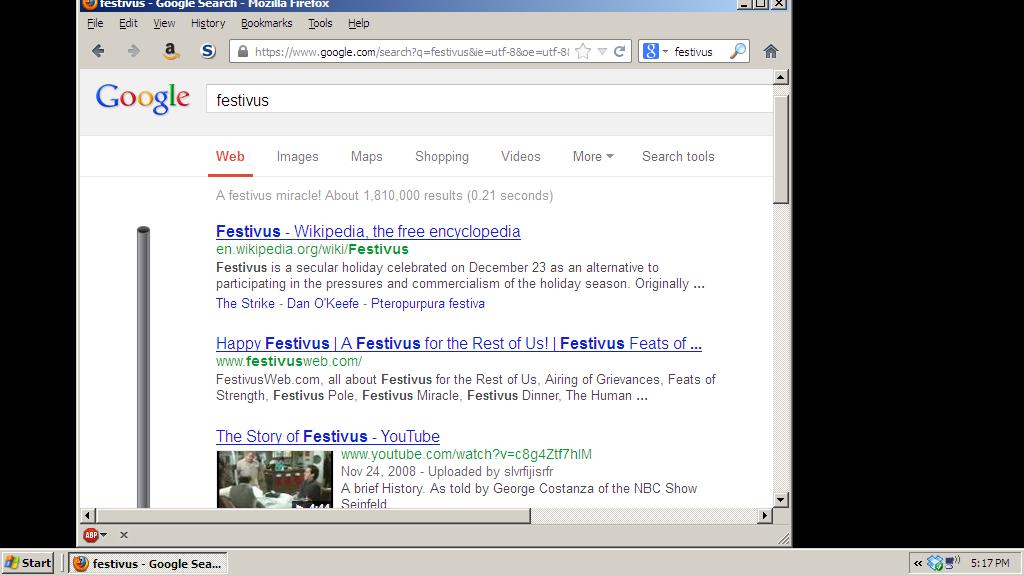Click the Google logo
The height and width of the screenshot is (576, 1024).
click(x=142, y=99)
